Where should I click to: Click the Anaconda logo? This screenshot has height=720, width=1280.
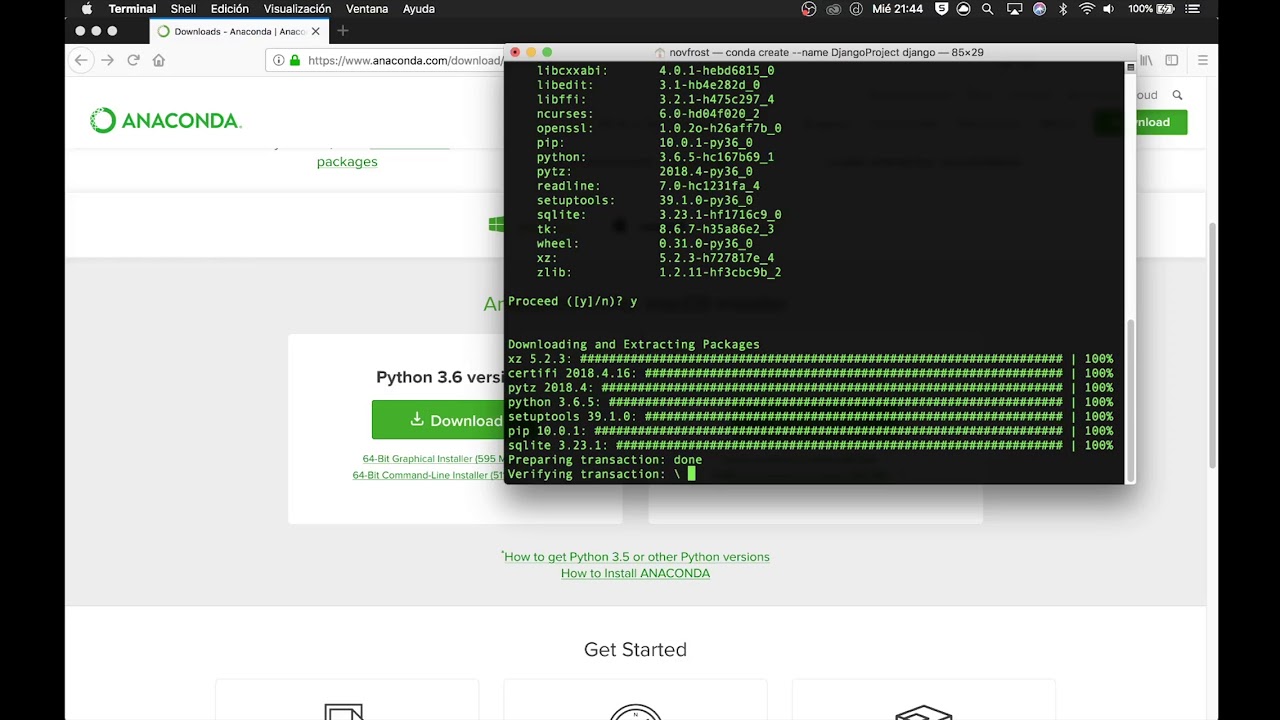165,121
